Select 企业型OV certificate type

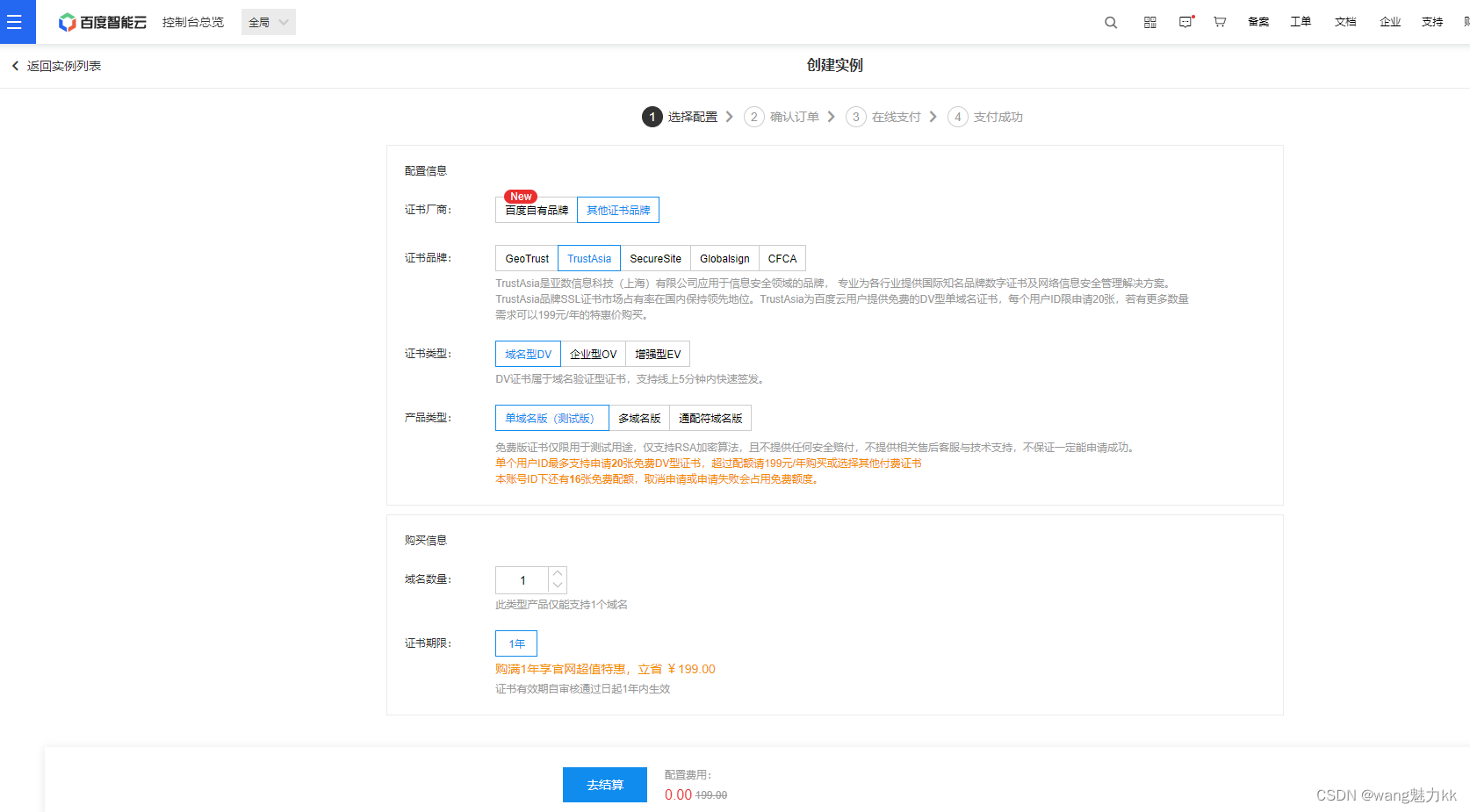pos(593,353)
